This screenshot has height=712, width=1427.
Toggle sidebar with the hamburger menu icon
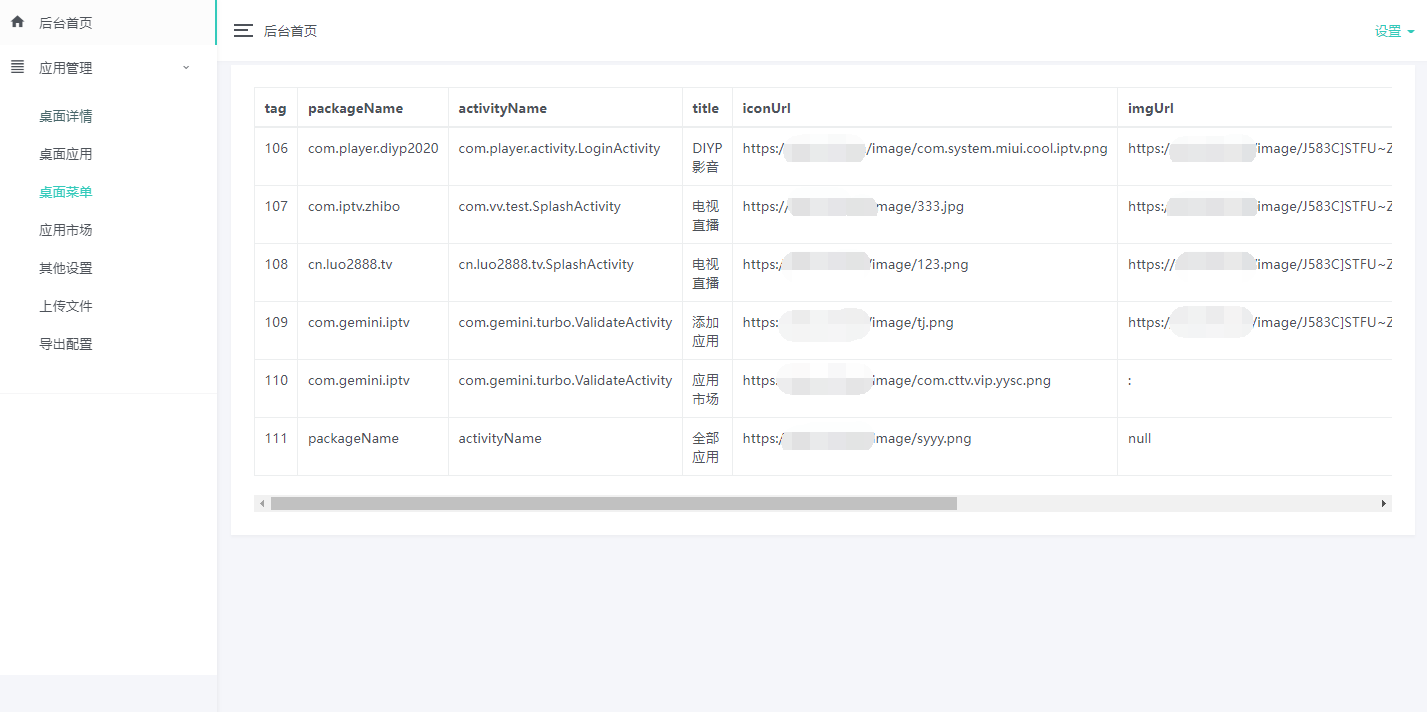coord(243,31)
